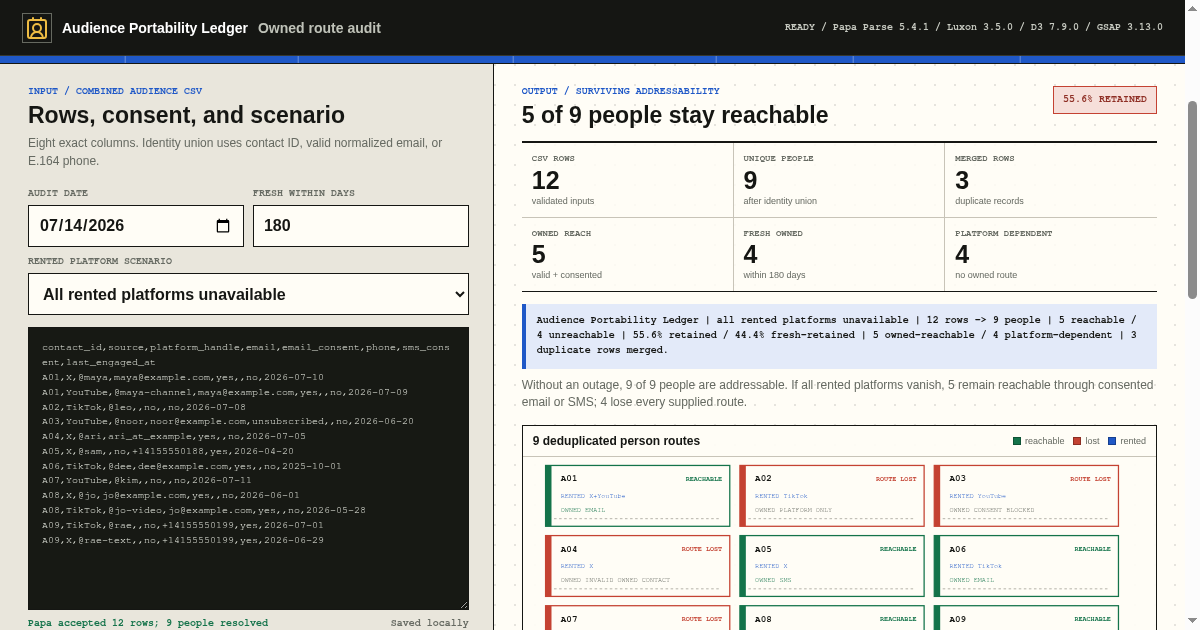Select the A06 reachable card
The width and height of the screenshot is (1200, 630).
click(x=1026, y=566)
